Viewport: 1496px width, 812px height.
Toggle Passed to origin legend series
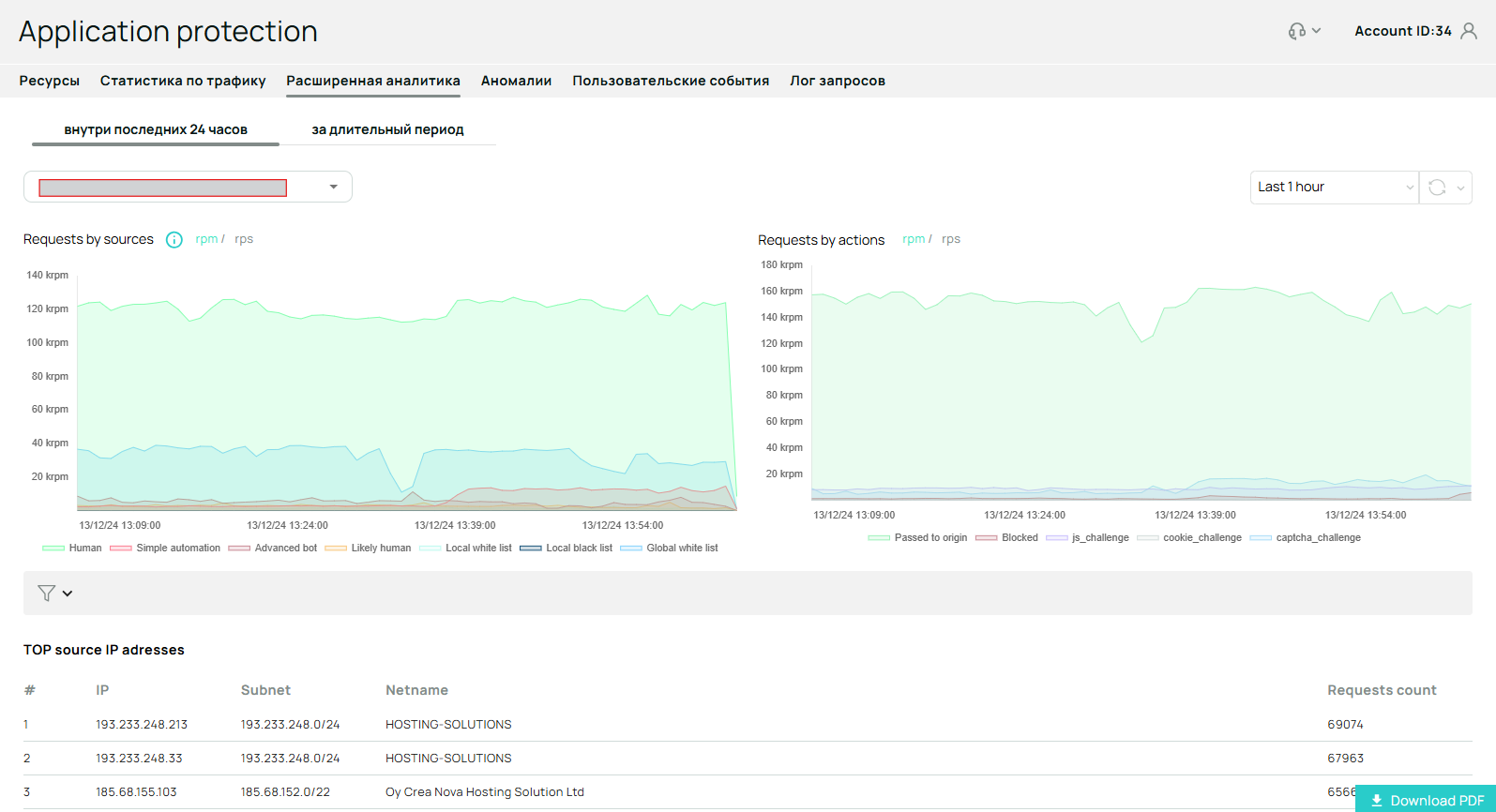click(918, 537)
